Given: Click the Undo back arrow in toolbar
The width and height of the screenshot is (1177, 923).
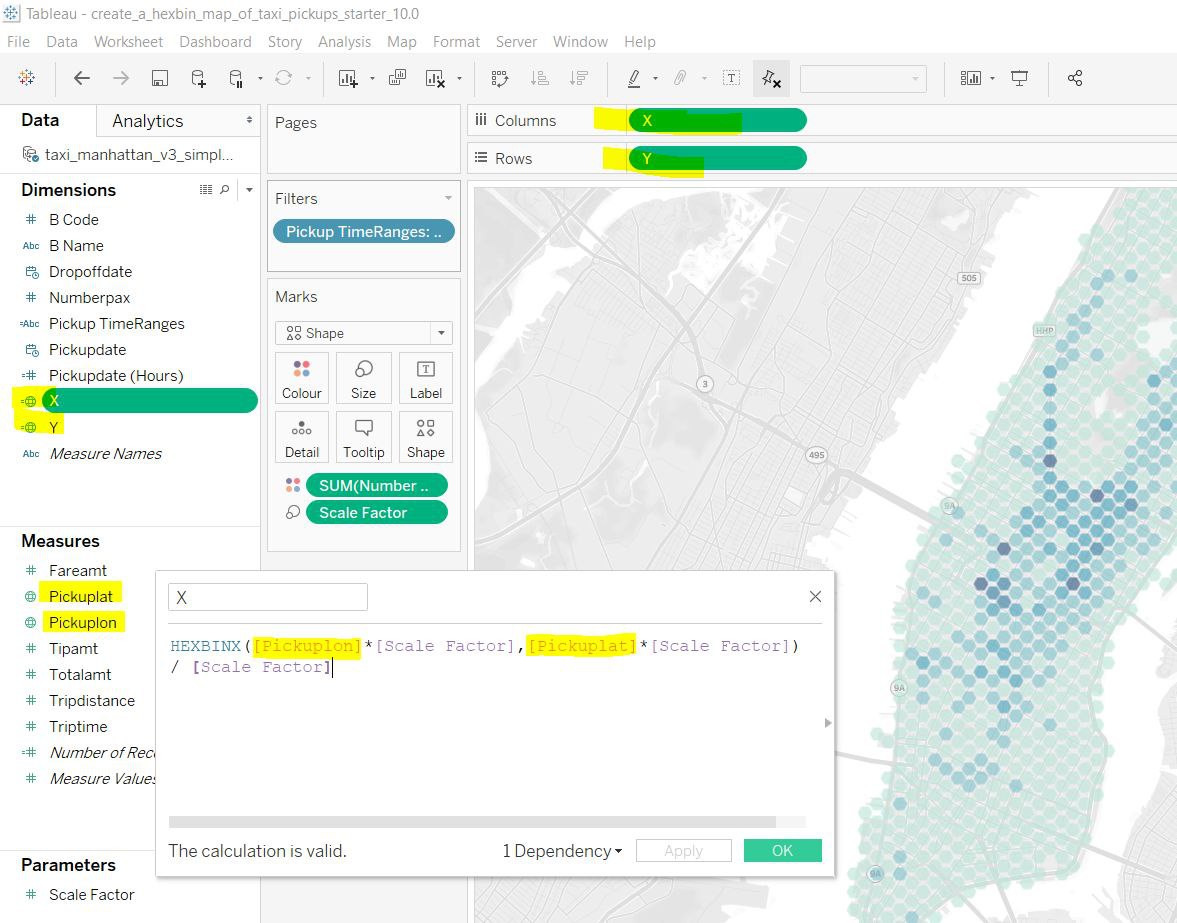Looking at the screenshot, I should point(82,78).
